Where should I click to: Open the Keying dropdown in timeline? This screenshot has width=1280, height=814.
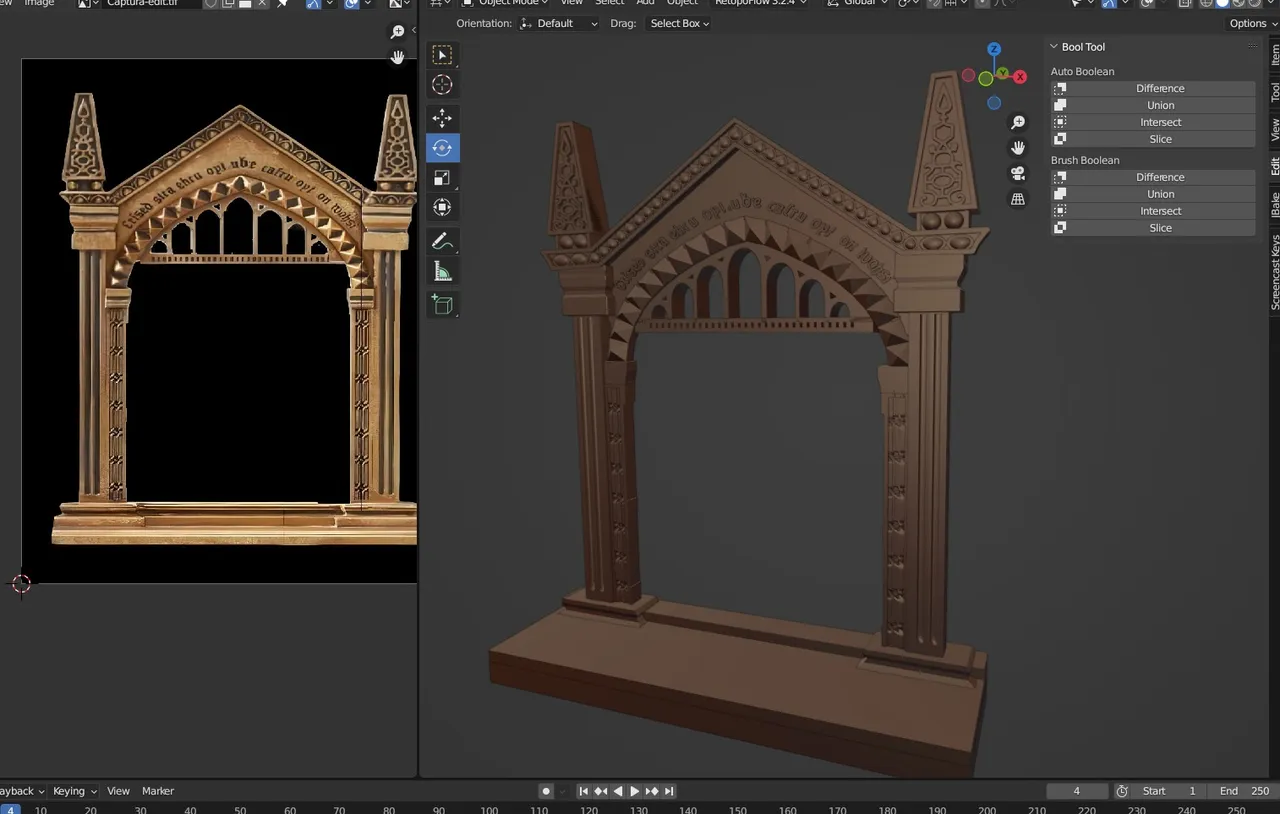(75, 791)
